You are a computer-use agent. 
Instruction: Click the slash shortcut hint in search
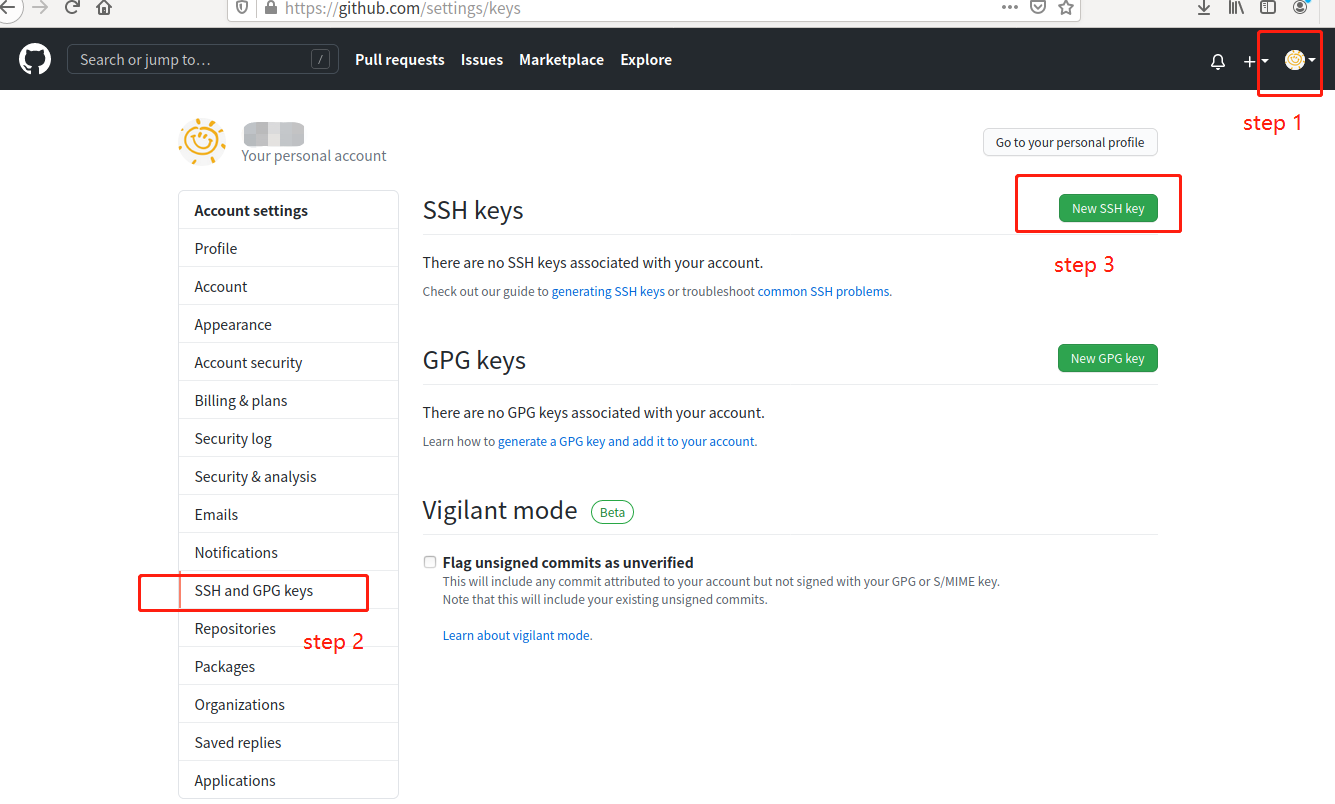pos(320,60)
